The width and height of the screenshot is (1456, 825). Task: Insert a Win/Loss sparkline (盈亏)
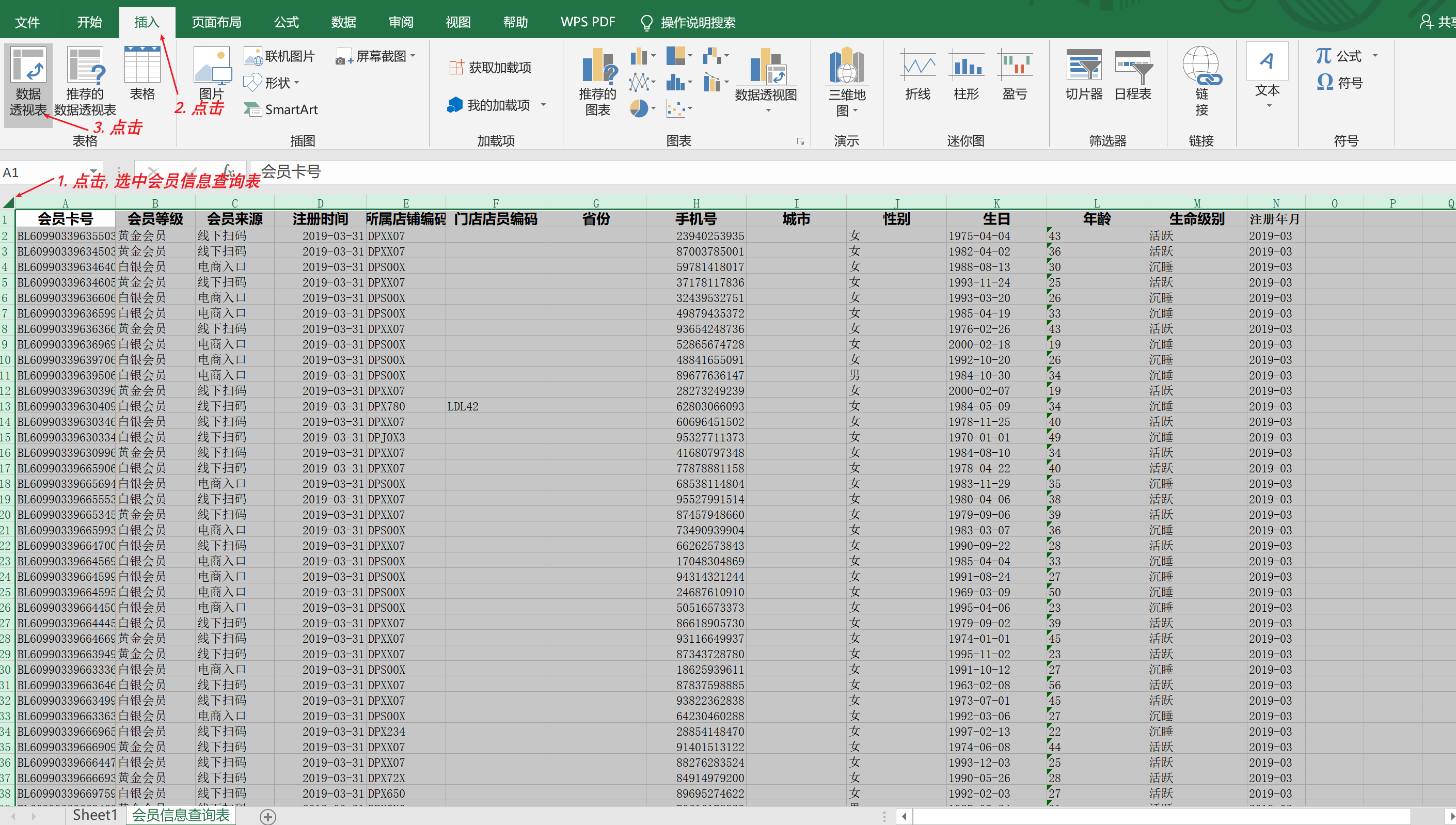[1014, 66]
